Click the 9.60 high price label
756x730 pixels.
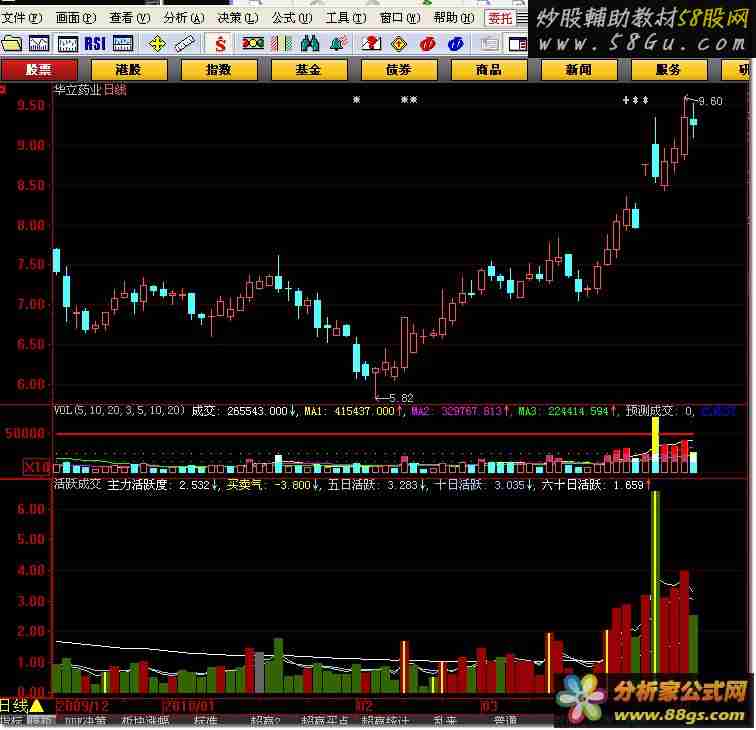click(x=710, y=101)
